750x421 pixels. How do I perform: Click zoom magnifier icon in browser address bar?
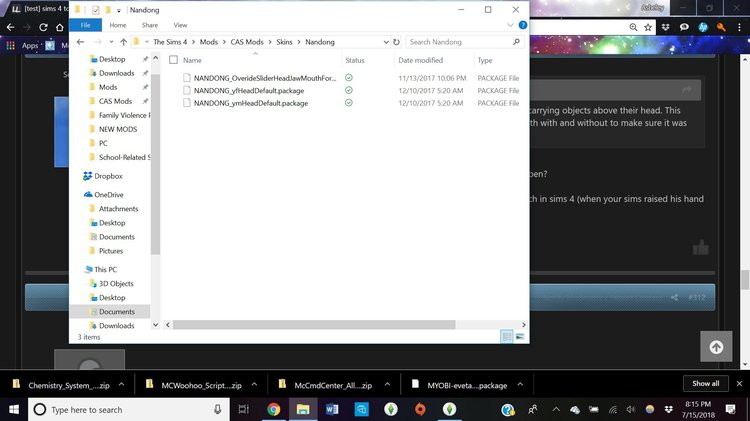click(633, 27)
